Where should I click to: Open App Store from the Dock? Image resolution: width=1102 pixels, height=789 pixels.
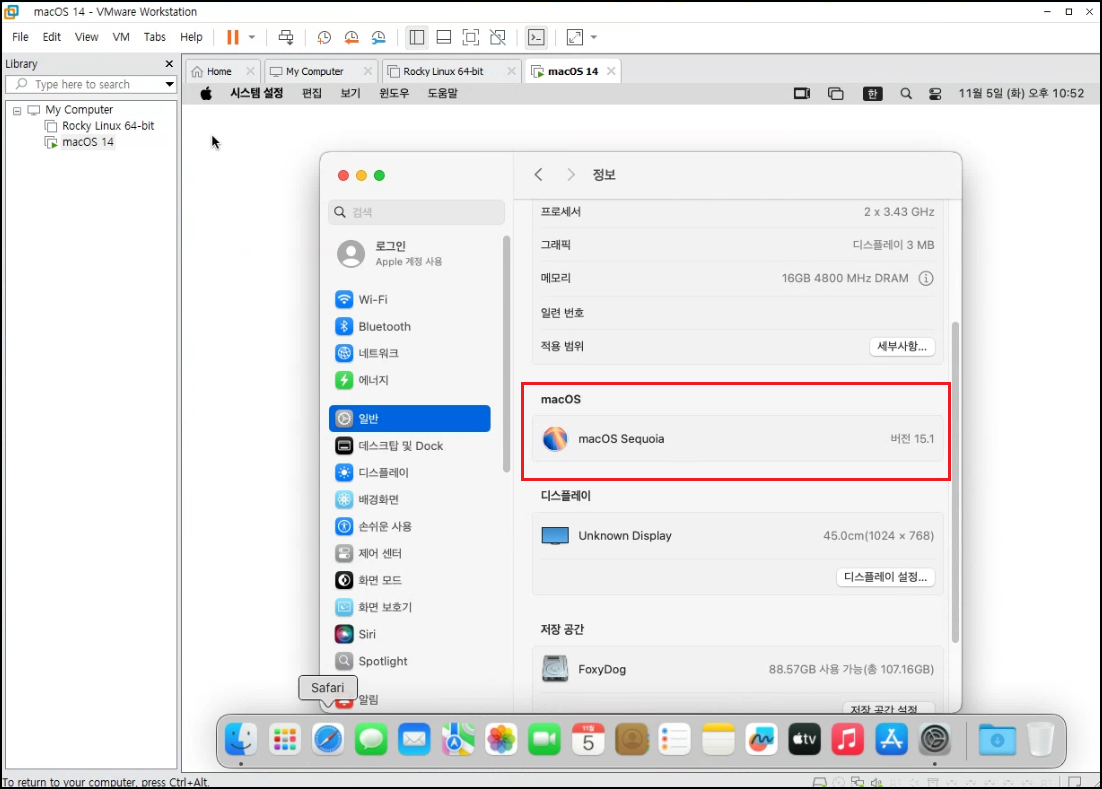tap(891, 739)
